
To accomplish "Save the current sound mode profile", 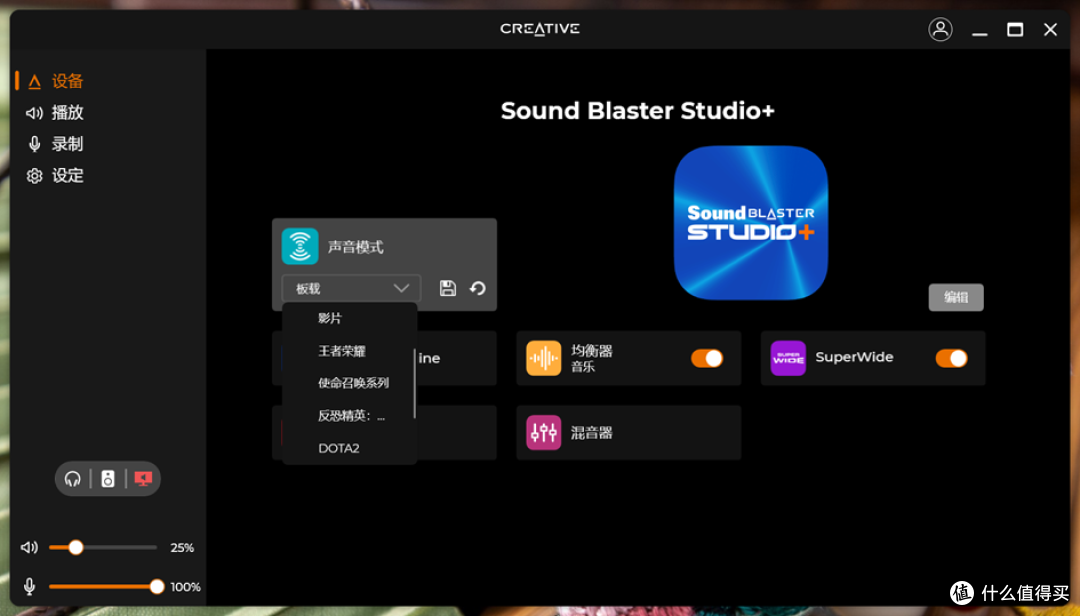I will click(x=448, y=288).
